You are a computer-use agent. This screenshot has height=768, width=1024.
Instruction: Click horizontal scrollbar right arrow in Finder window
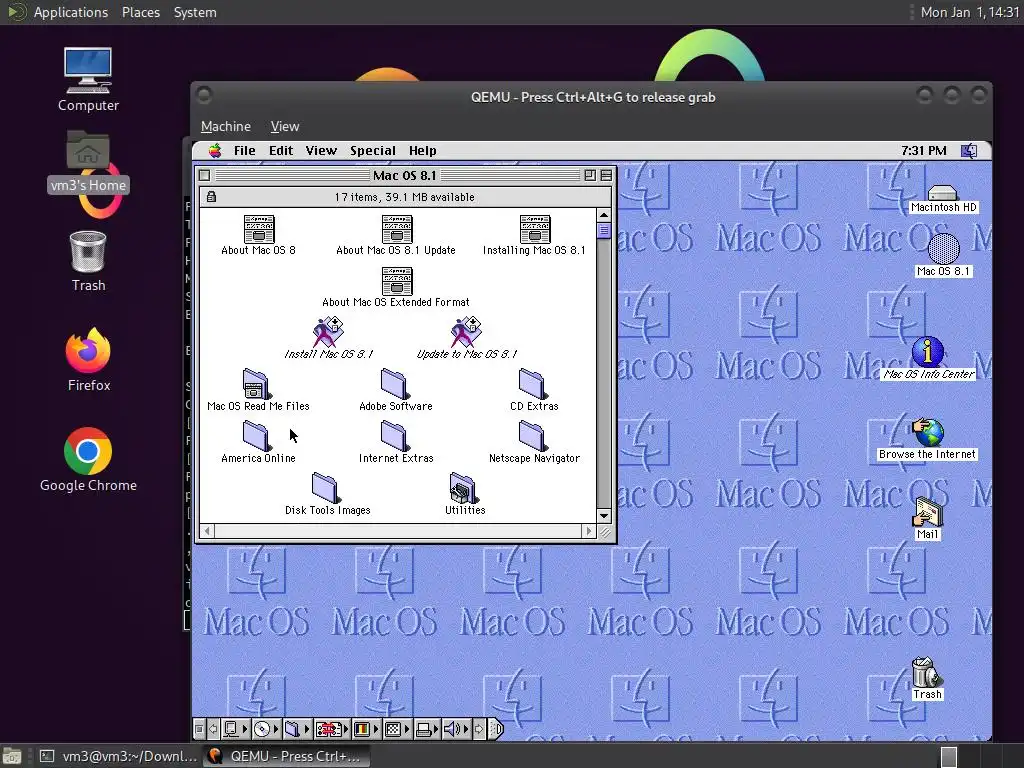click(x=588, y=531)
